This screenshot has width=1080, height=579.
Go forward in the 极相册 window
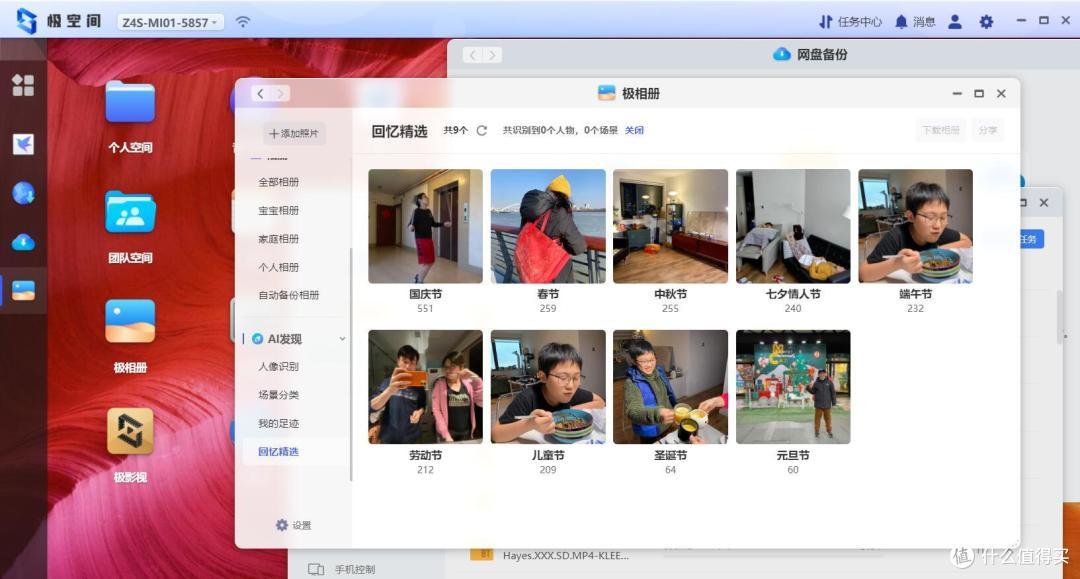click(280, 94)
